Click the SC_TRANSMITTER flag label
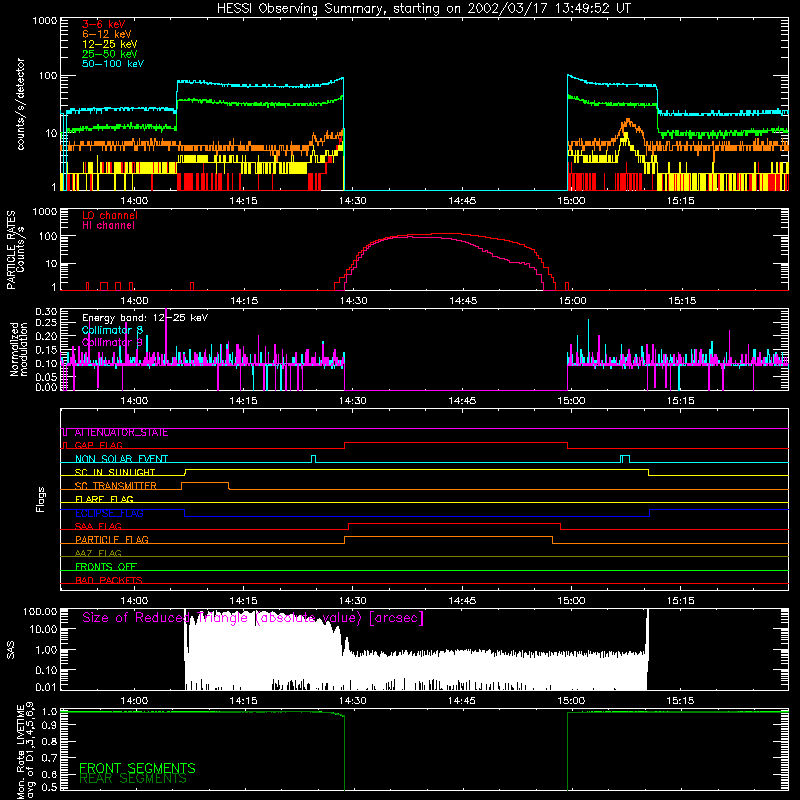 coord(116,485)
